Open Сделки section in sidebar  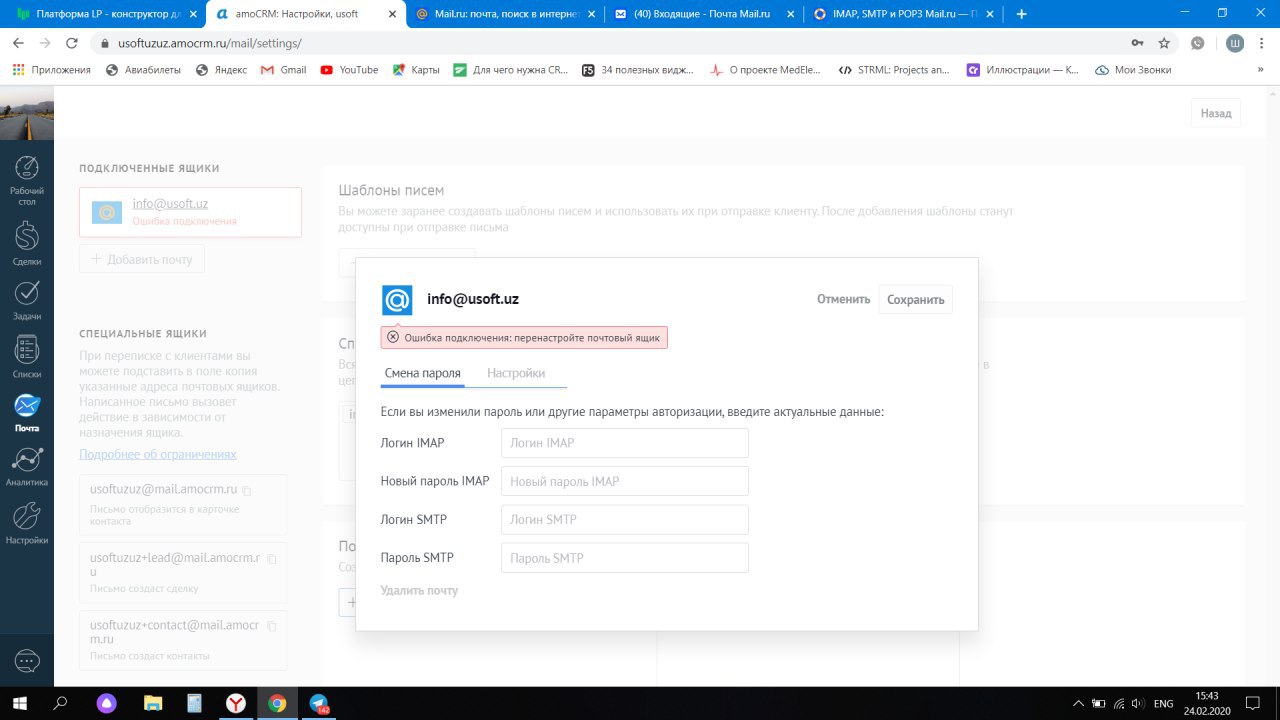pos(27,244)
